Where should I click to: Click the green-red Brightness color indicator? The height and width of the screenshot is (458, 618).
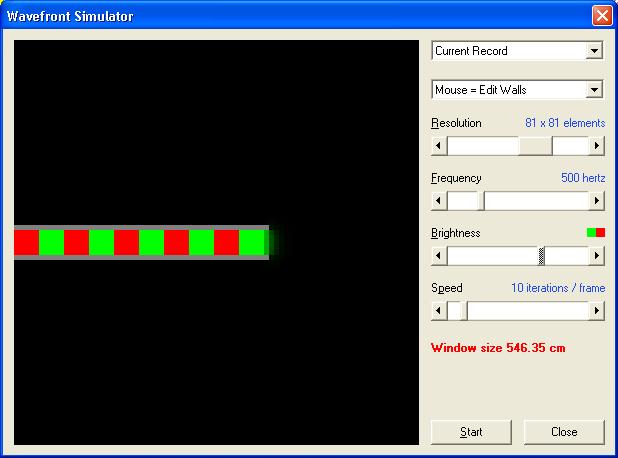(596, 233)
